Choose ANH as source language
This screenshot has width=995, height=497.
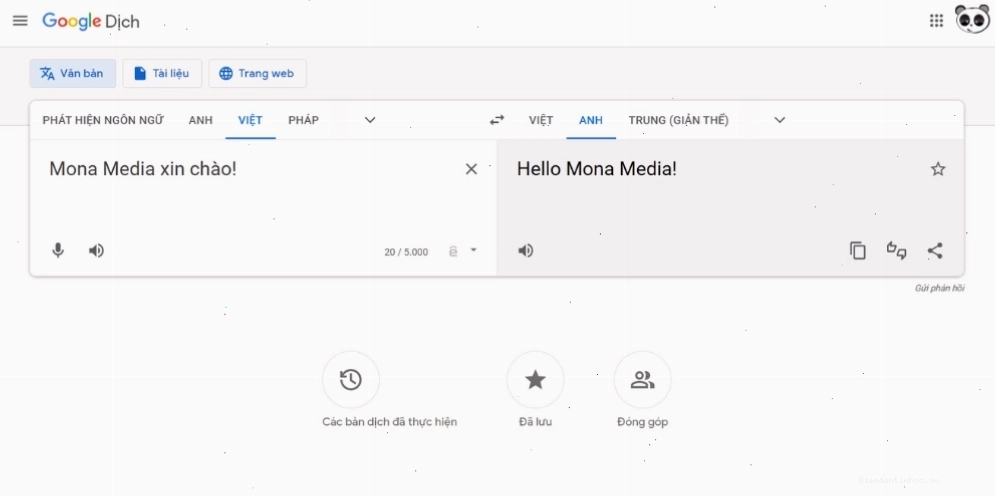pos(201,120)
